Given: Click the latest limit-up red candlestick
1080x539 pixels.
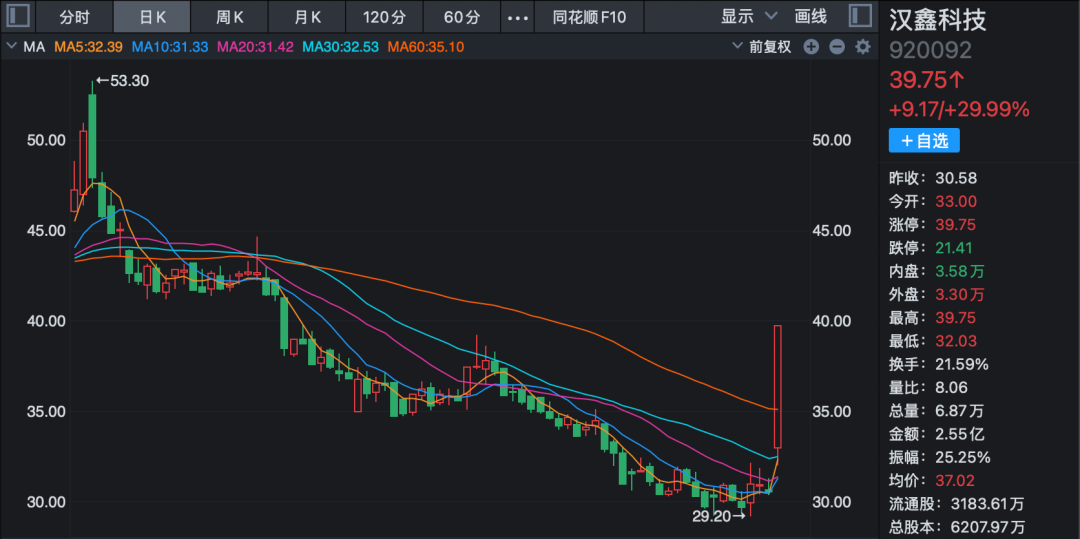Looking at the screenshot, I should tap(777, 385).
